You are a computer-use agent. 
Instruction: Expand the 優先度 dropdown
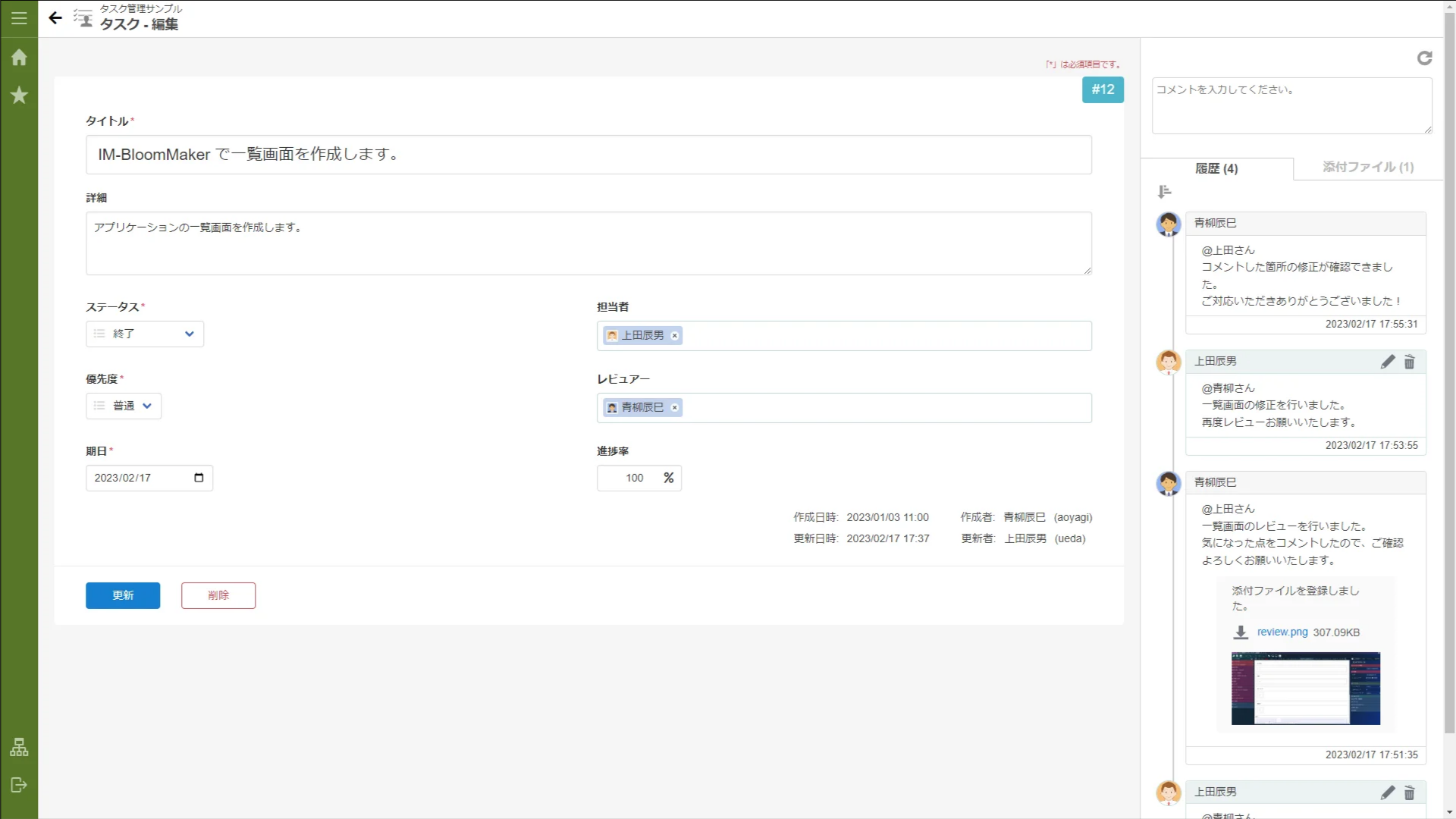pyautogui.click(x=124, y=406)
